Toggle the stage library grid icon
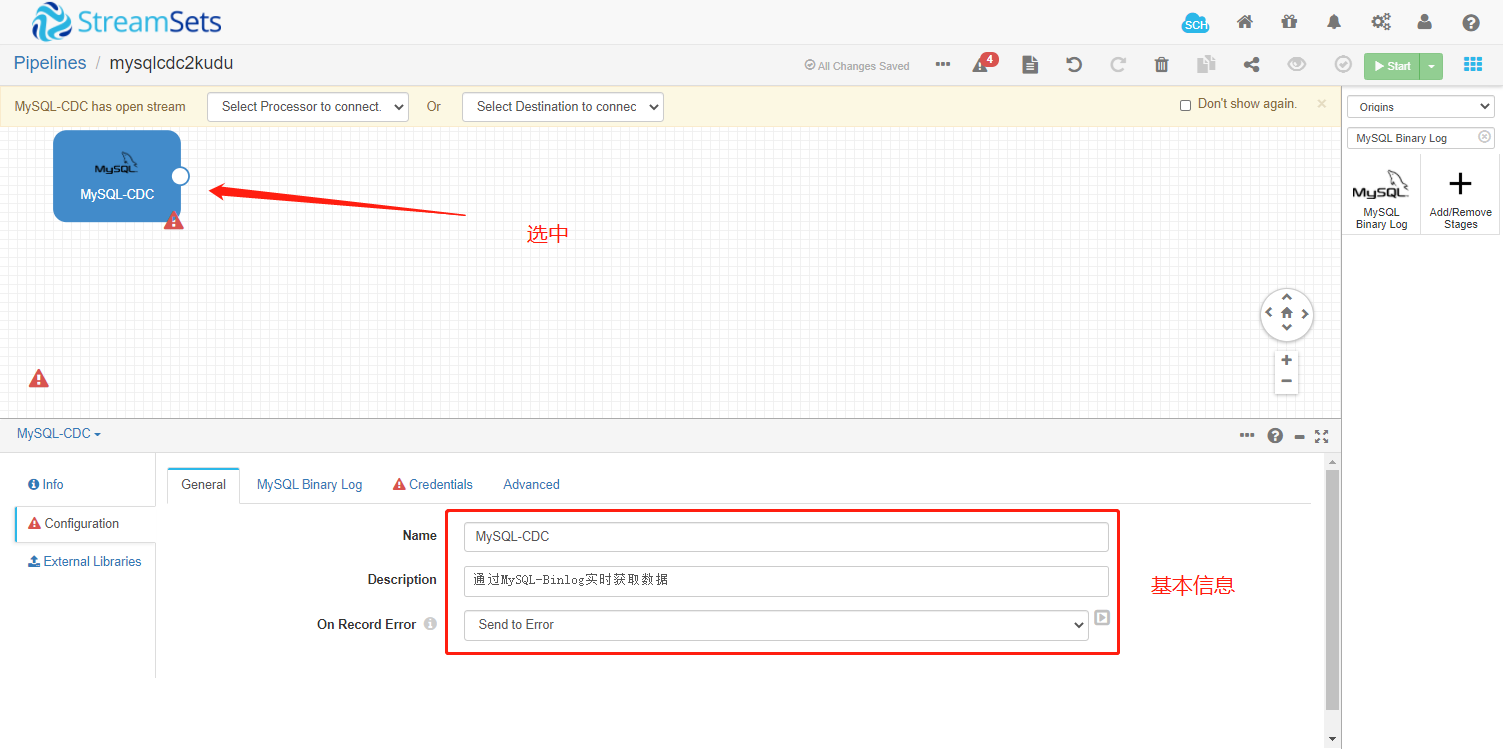1503x749 pixels. (1473, 65)
